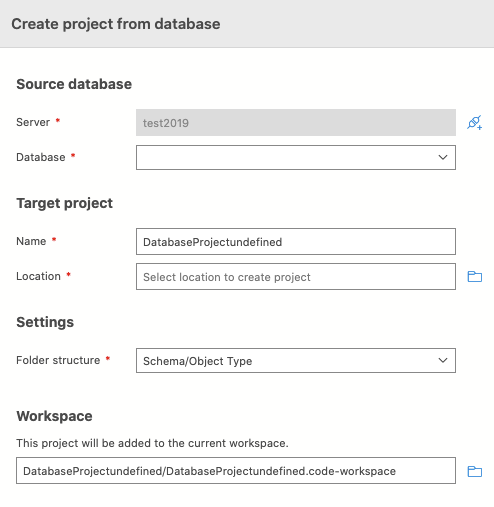Click the Target project heading
The height and width of the screenshot is (507, 494).
click(65, 203)
